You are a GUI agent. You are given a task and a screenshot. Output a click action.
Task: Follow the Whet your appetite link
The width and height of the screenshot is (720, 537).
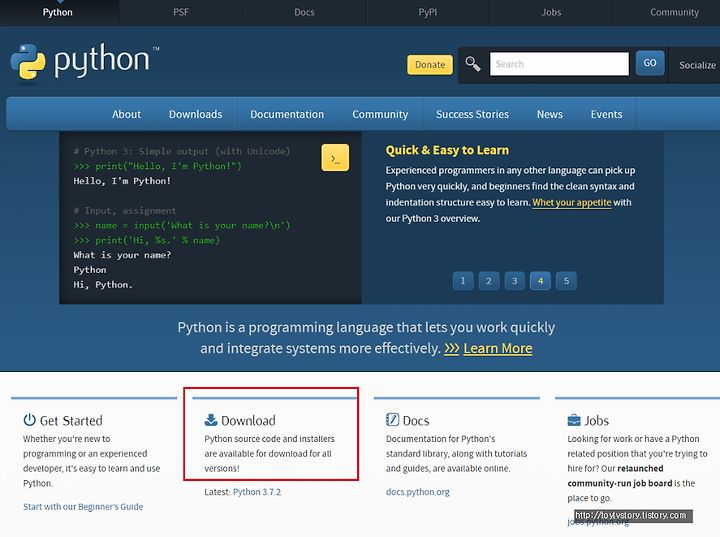pos(572,203)
